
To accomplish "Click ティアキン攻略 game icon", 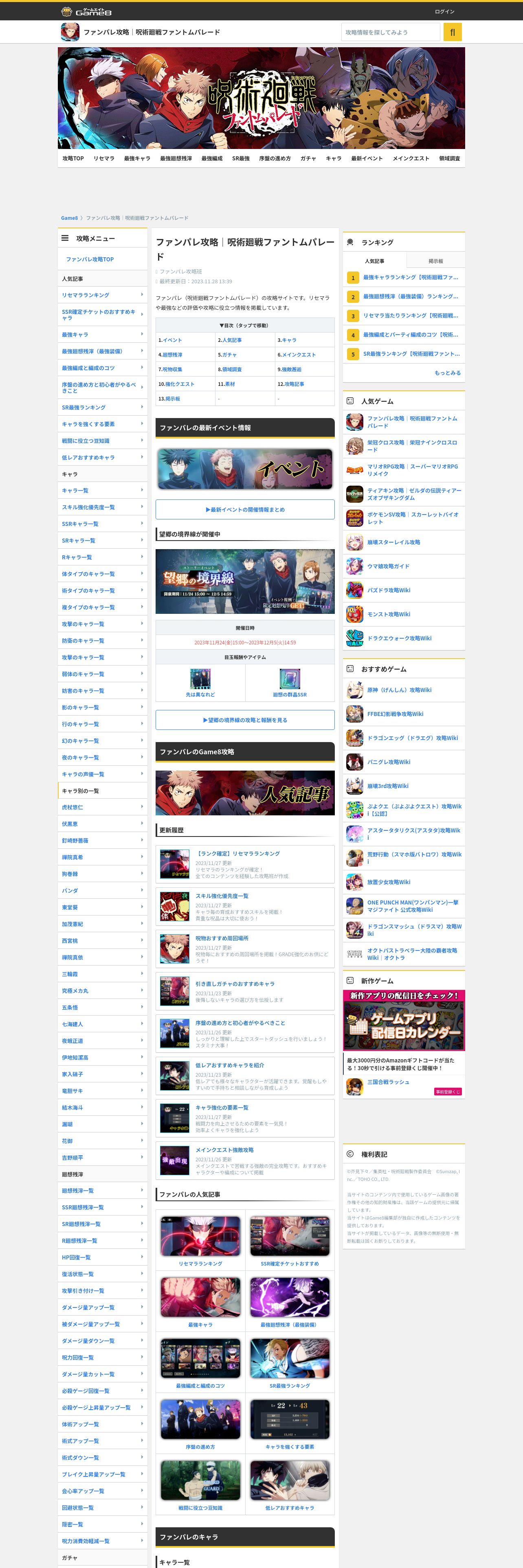I will click(x=354, y=494).
